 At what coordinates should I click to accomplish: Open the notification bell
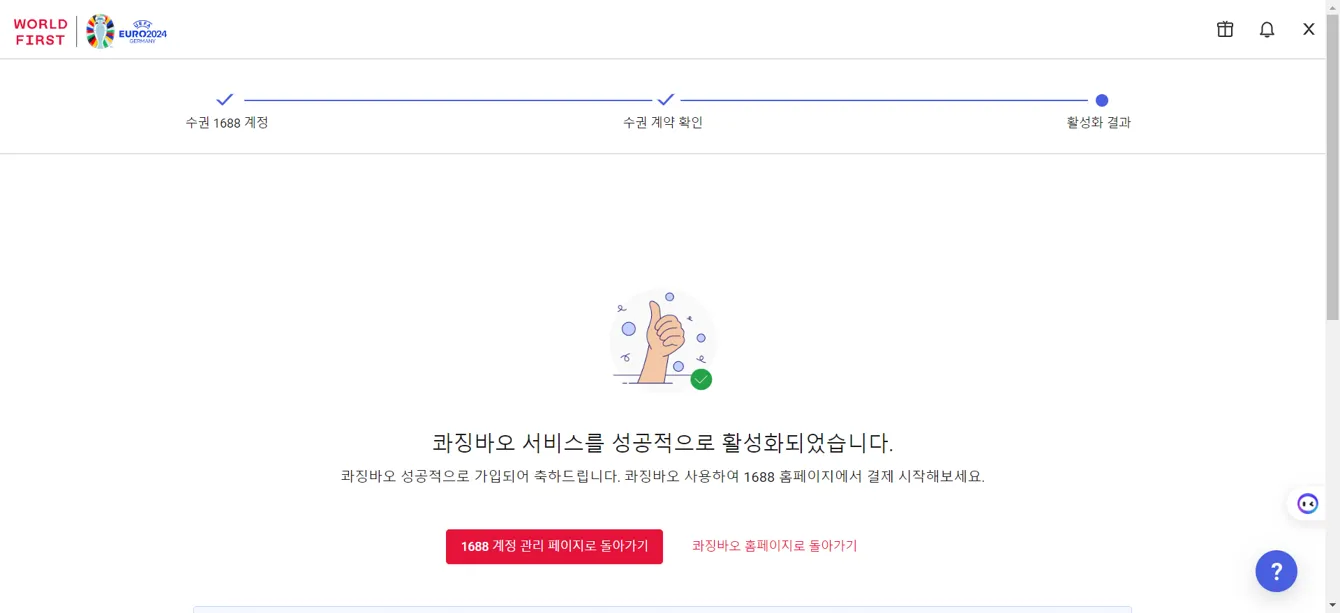click(x=1267, y=30)
